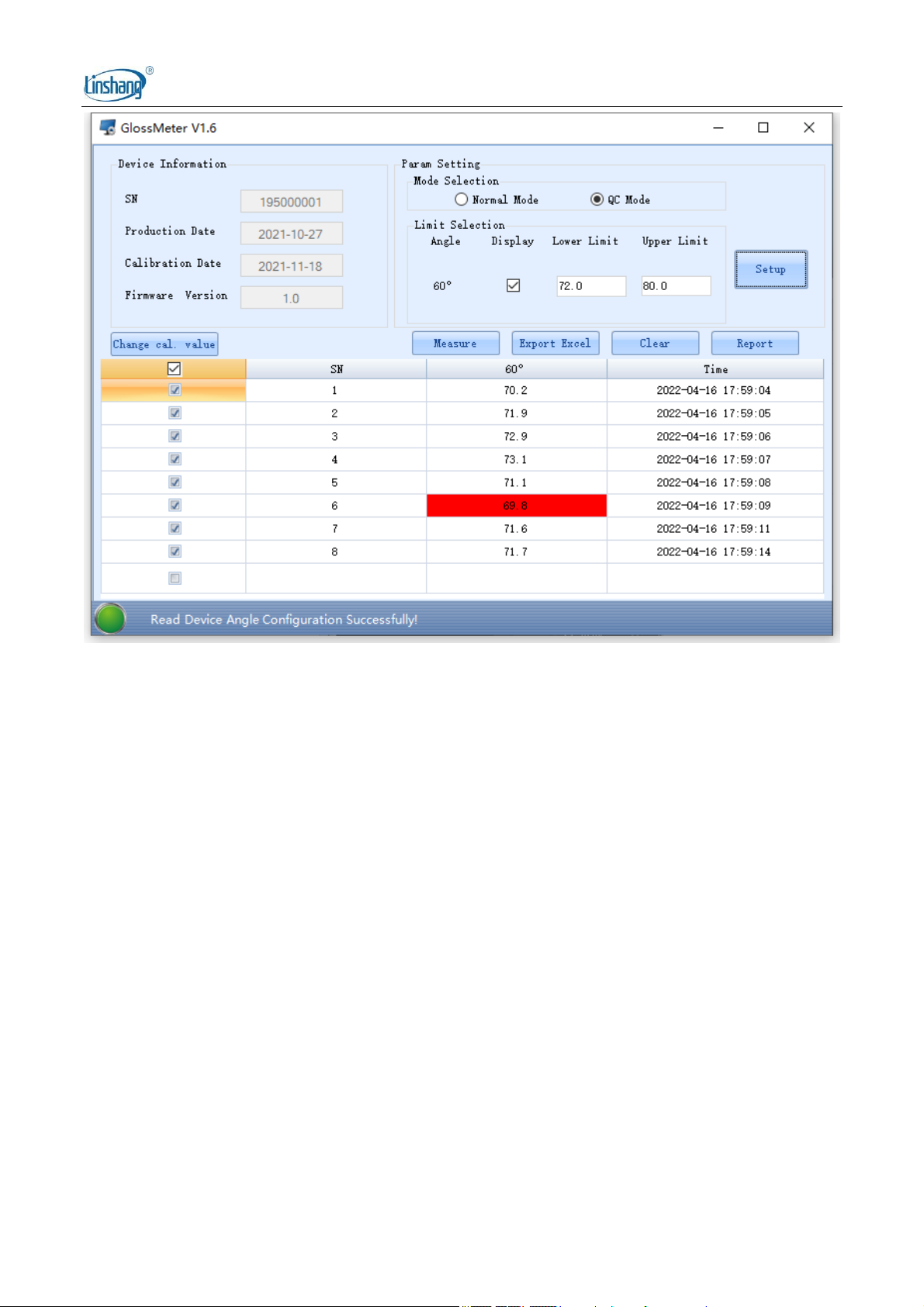The height and width of the screenshot is (1307, 924).
Task: Select Normal Mode radio button
Action: (x=462, y=199)
